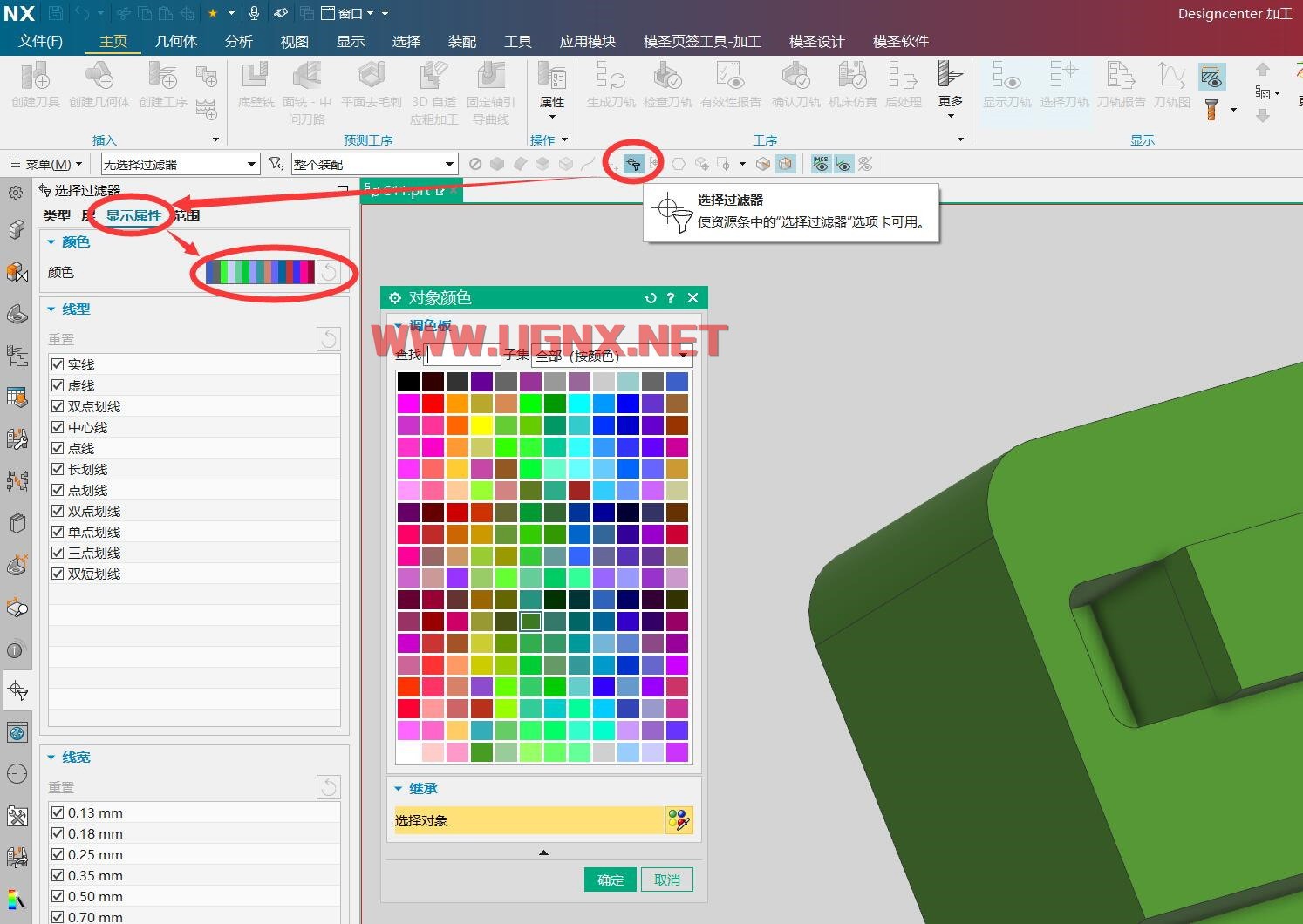This screenshot has height=924, width=1303.
Task: Collapse the 继承 section in color dialog
Action: (399, 789)
